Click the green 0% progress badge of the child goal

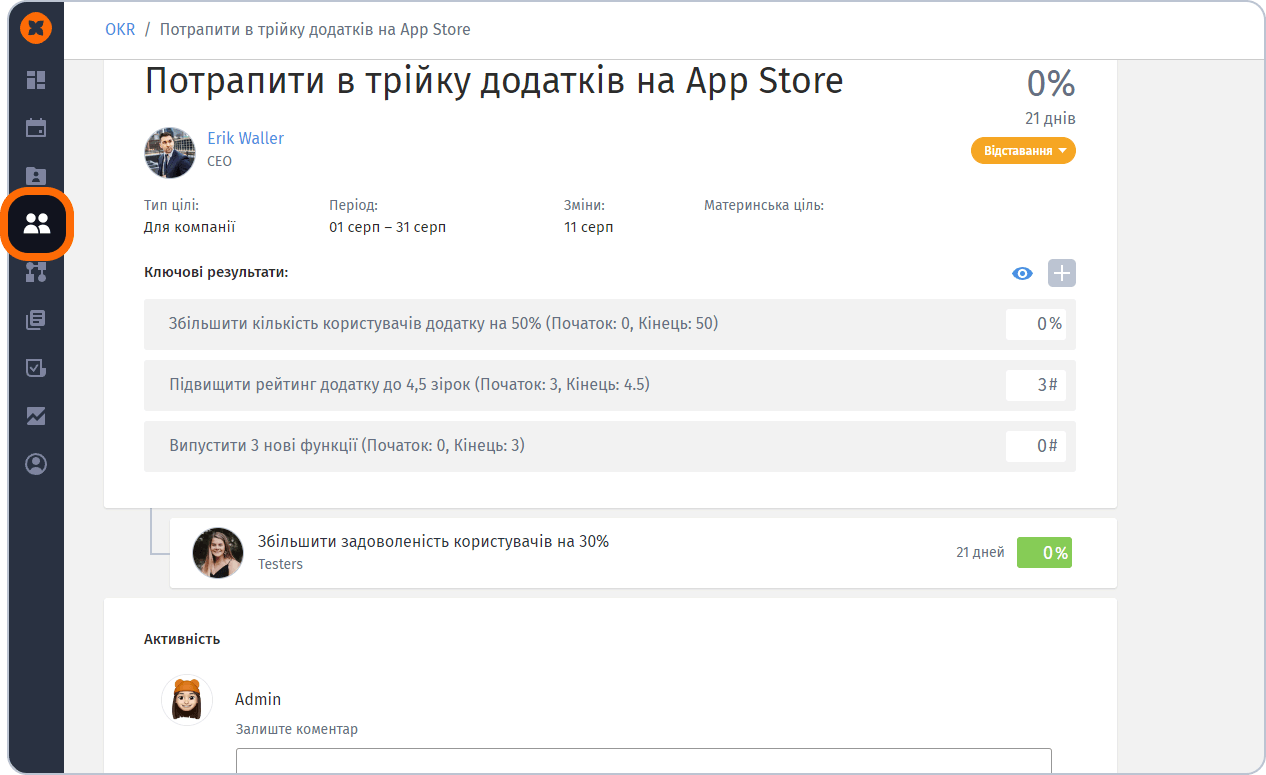click(1044, 553)
